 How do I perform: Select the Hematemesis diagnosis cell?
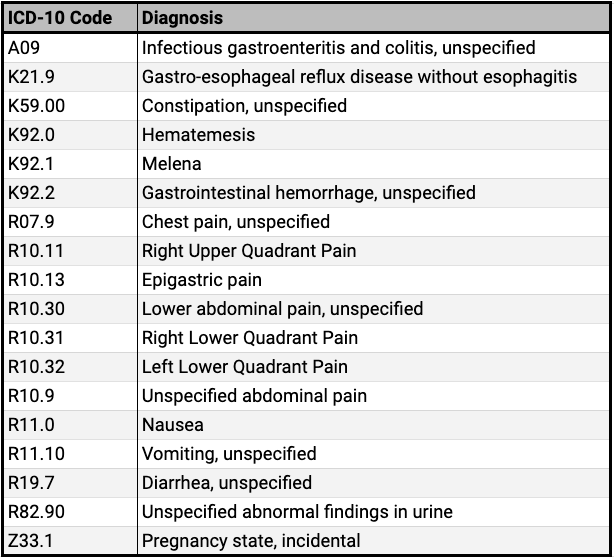[374, 135]
